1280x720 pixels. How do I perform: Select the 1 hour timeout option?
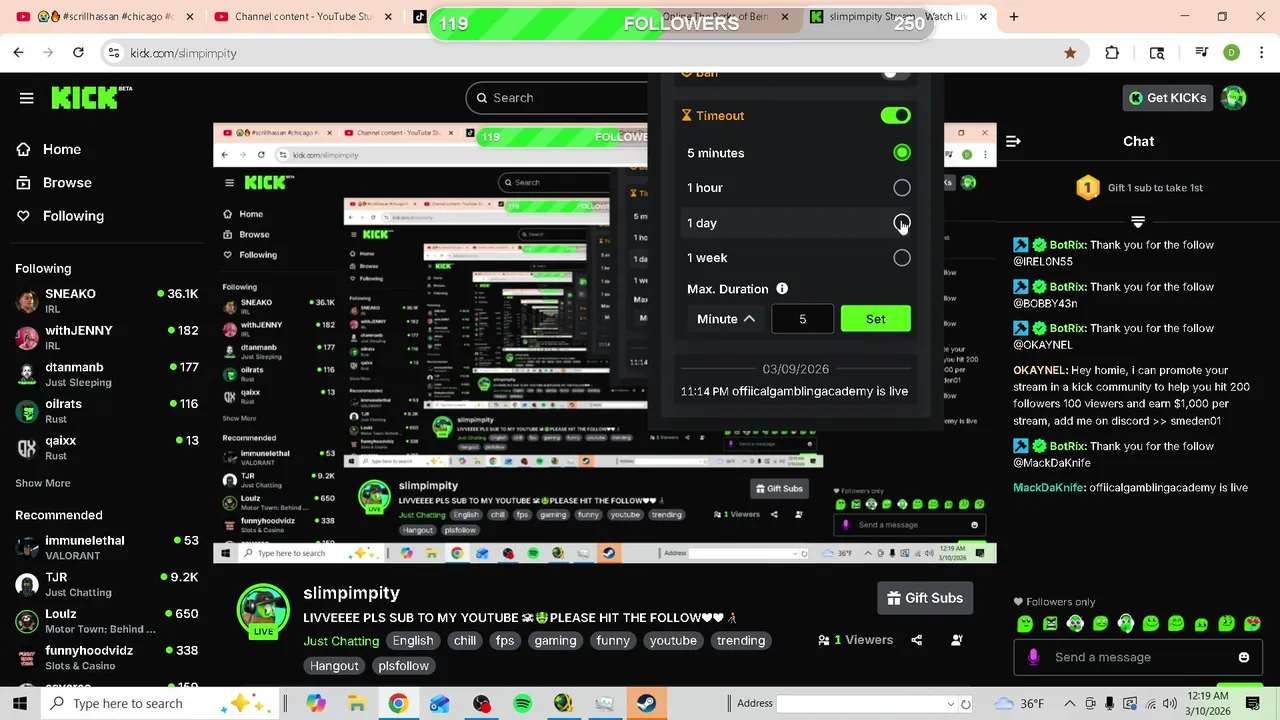(x=798, y=188)
